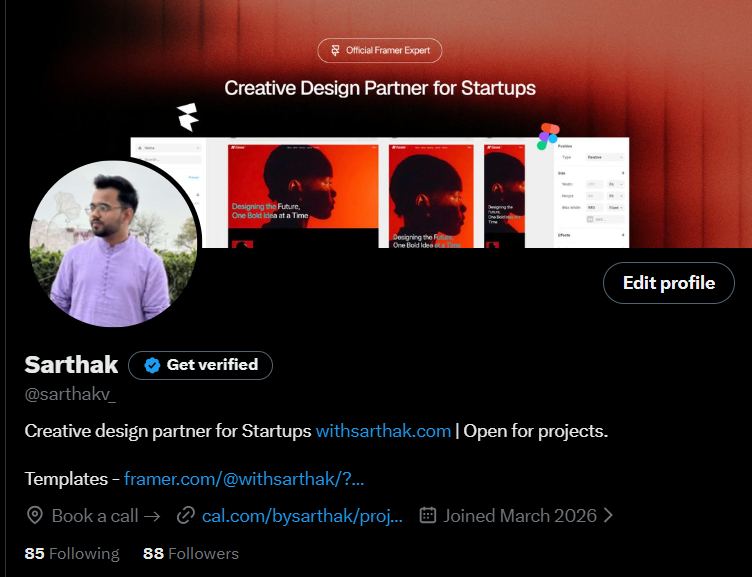752x577 pixels.
Task: Open the profile avatar photo
Action: point(113,244)
